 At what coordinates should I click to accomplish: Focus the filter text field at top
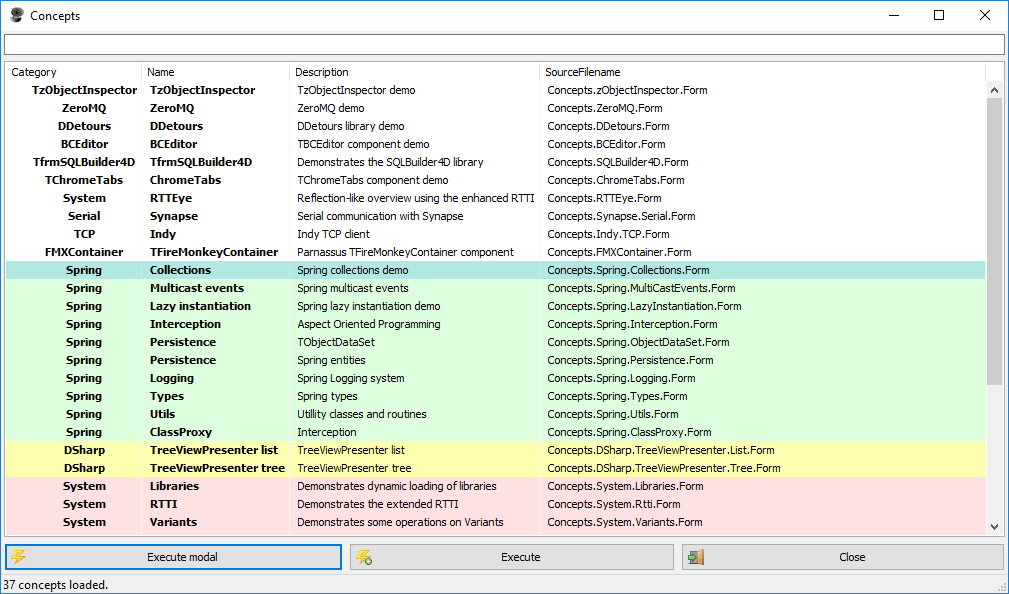504,44
